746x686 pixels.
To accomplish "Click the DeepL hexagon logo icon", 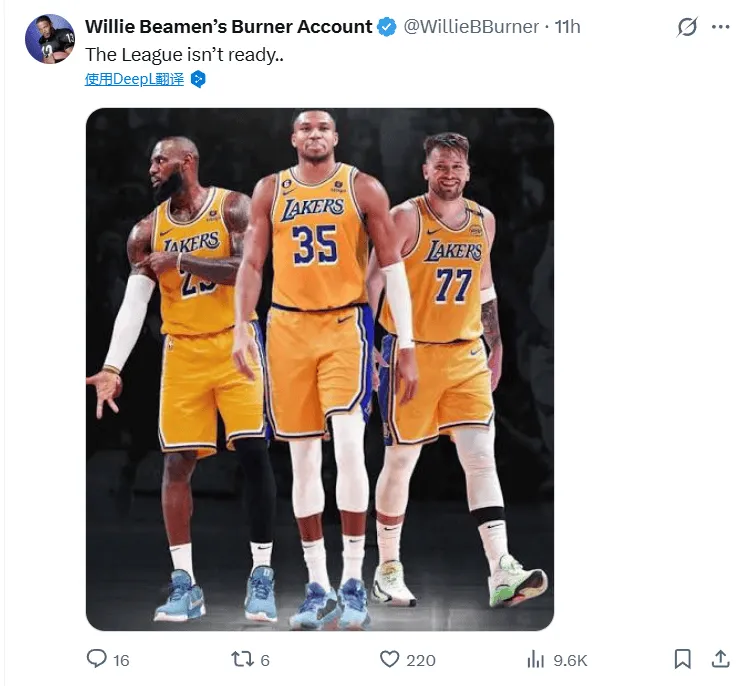I will click(198, 79).
